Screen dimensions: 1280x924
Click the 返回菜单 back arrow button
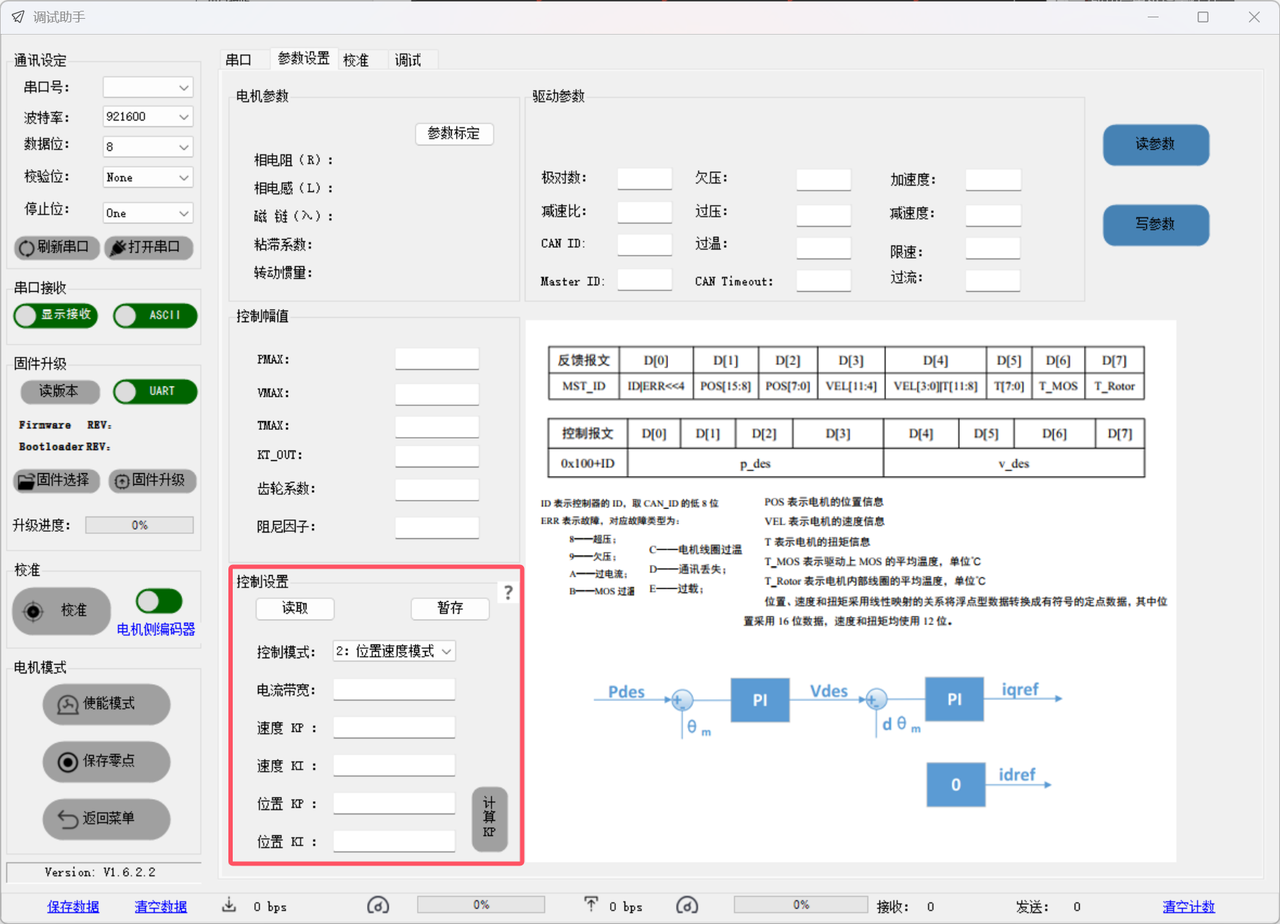point(106,819)
